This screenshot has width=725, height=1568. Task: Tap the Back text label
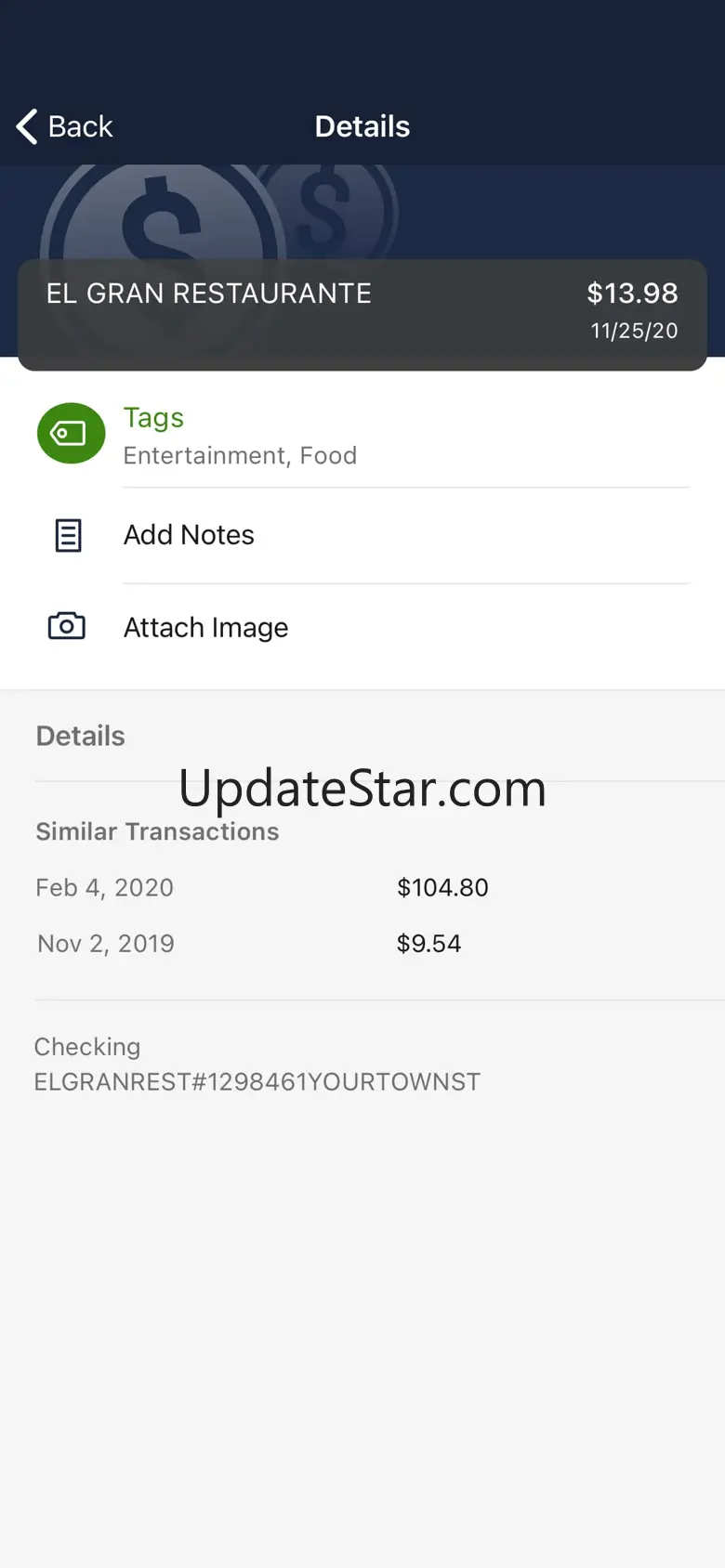point(80,126)
